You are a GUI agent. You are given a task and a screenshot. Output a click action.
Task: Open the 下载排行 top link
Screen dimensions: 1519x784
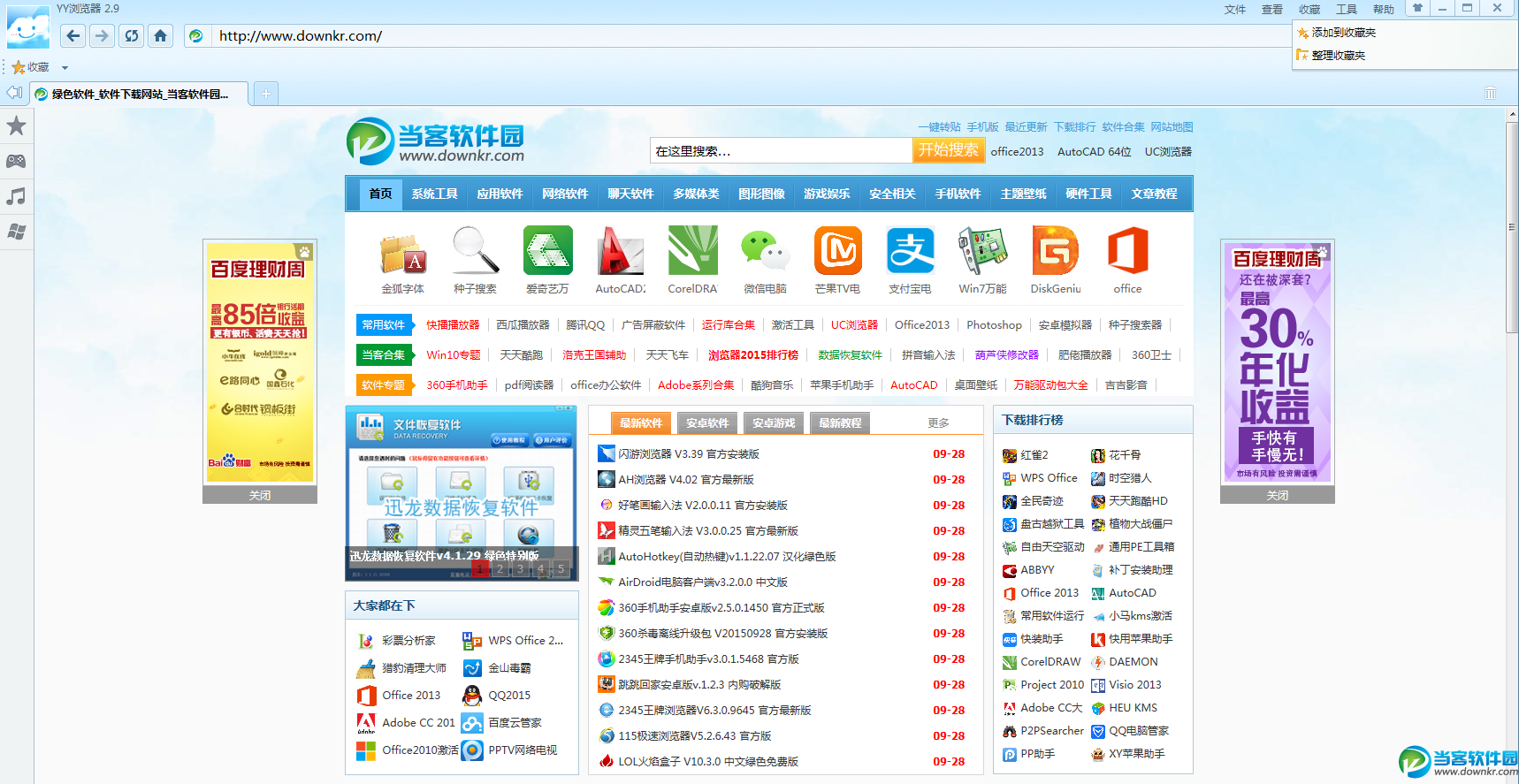pos(1074,126)
